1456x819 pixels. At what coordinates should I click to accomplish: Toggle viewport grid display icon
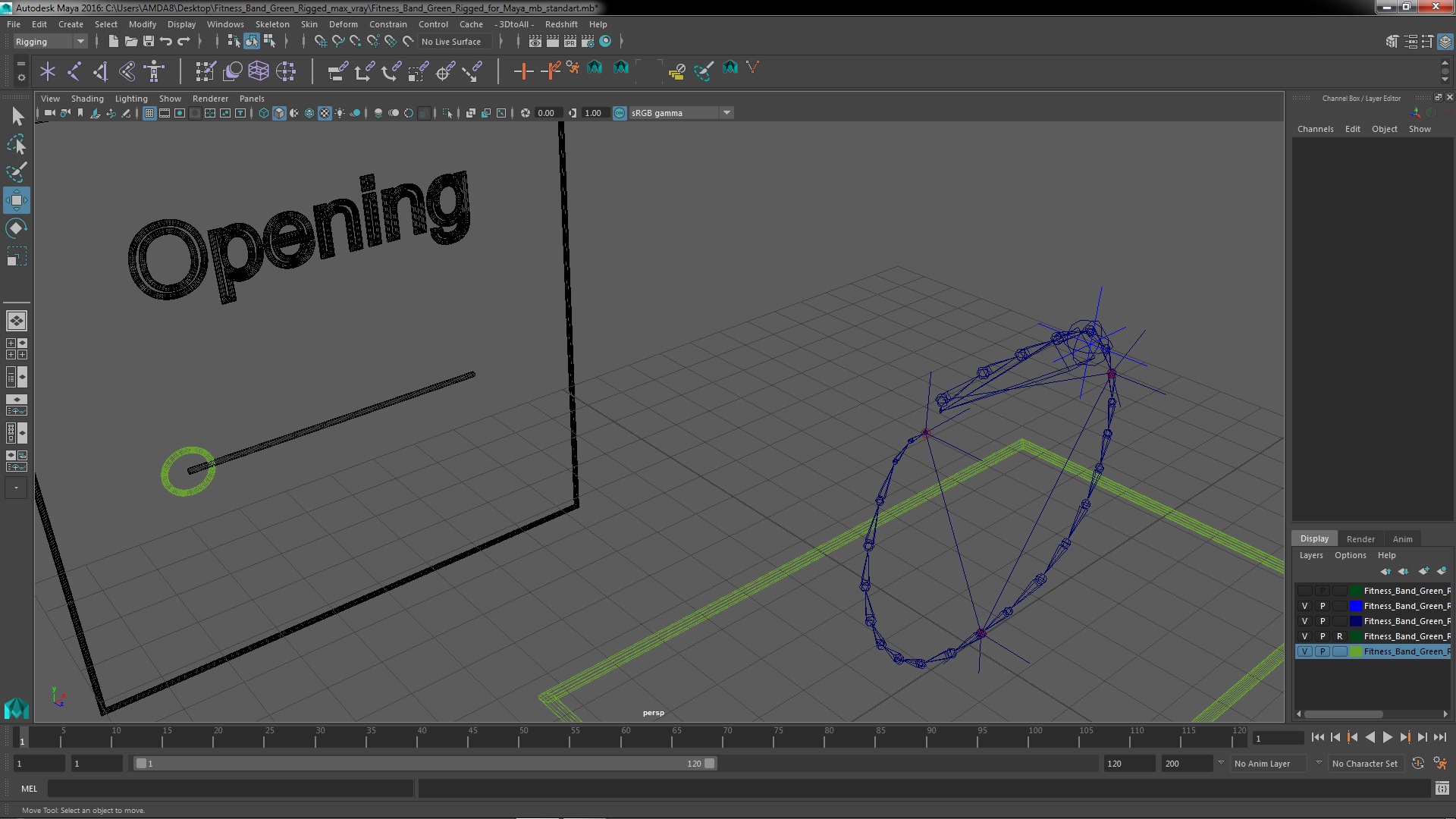(x=149, y=113)
